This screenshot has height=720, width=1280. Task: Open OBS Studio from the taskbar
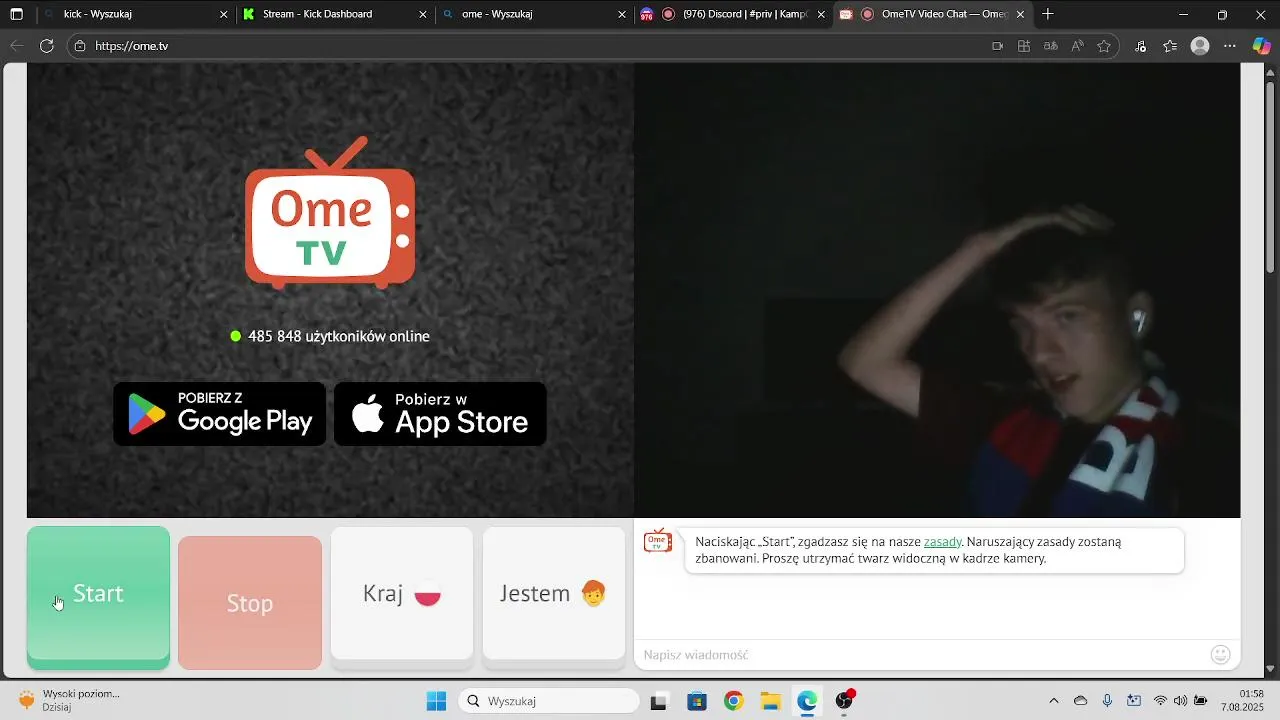845,701
